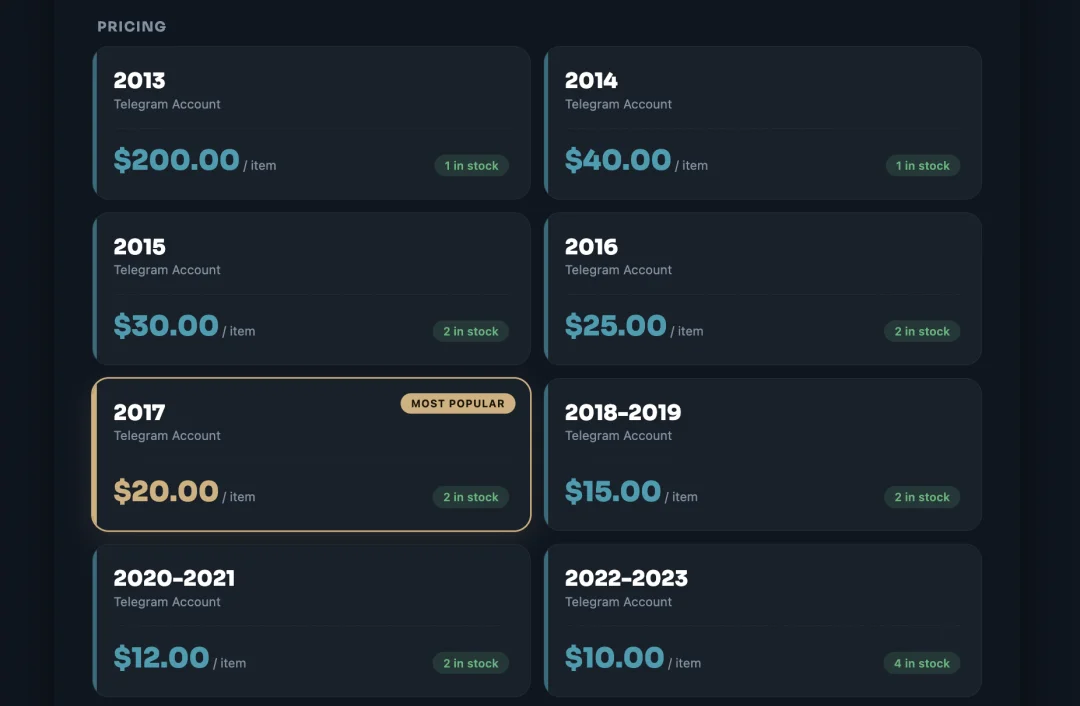1080x706 pixels.
Task: Click the gold $20.00 price
Action: coord(166,492)
